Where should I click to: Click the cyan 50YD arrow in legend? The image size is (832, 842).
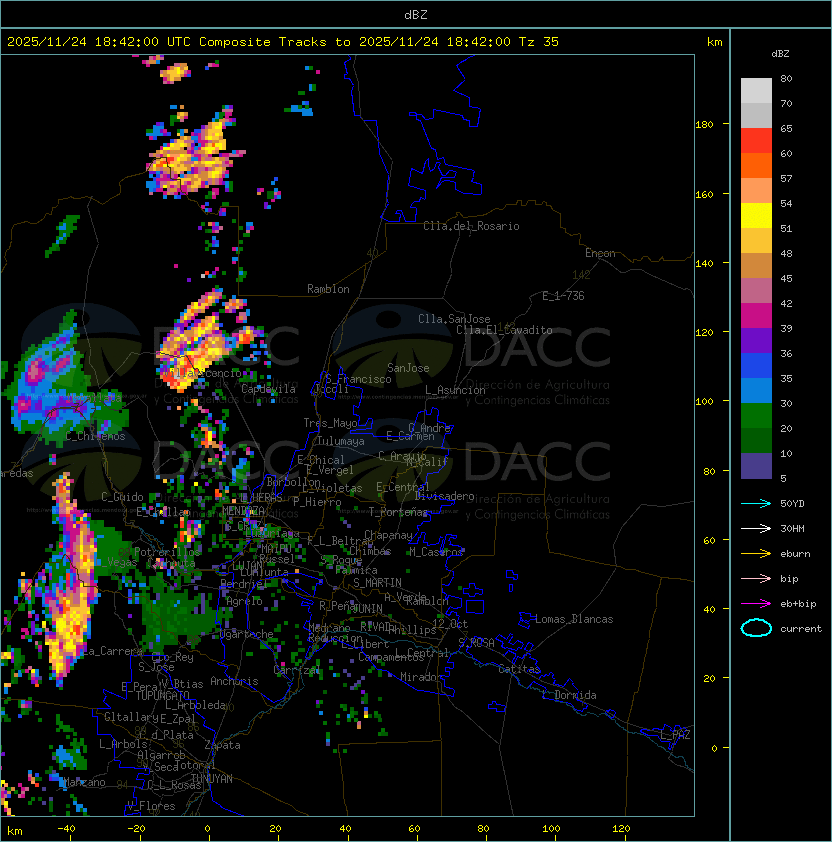[756, 504]
